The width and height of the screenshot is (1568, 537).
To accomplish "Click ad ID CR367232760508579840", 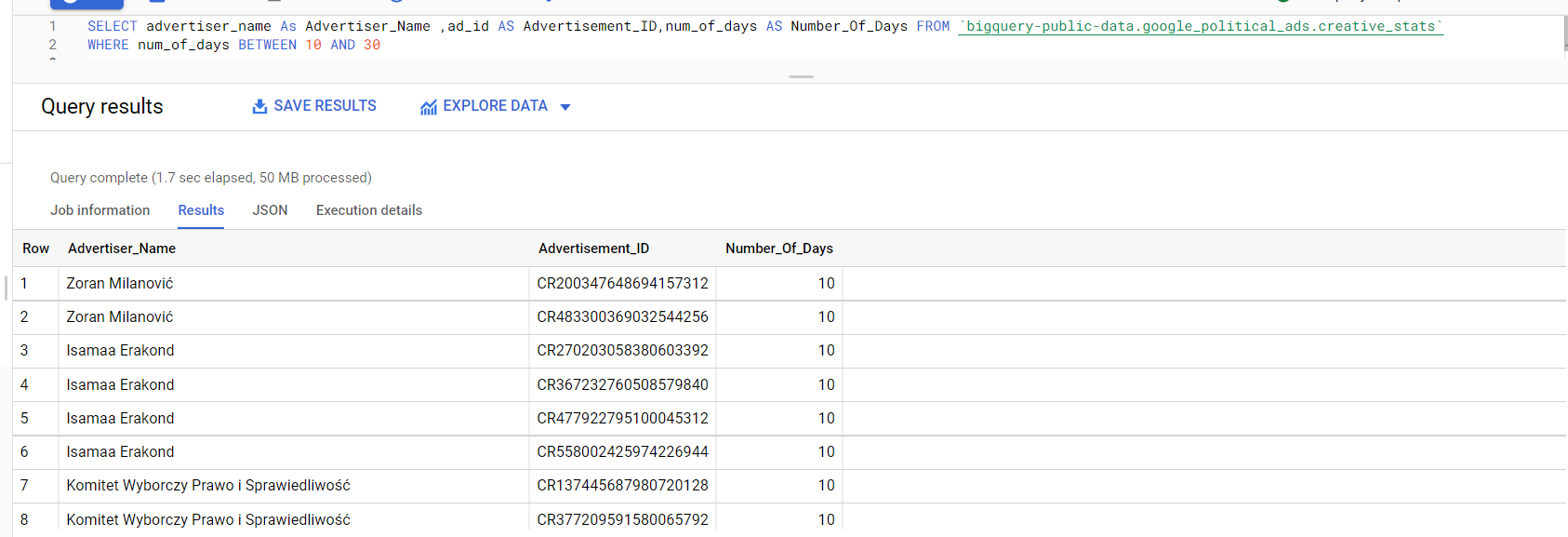I will tap(622, 384).
